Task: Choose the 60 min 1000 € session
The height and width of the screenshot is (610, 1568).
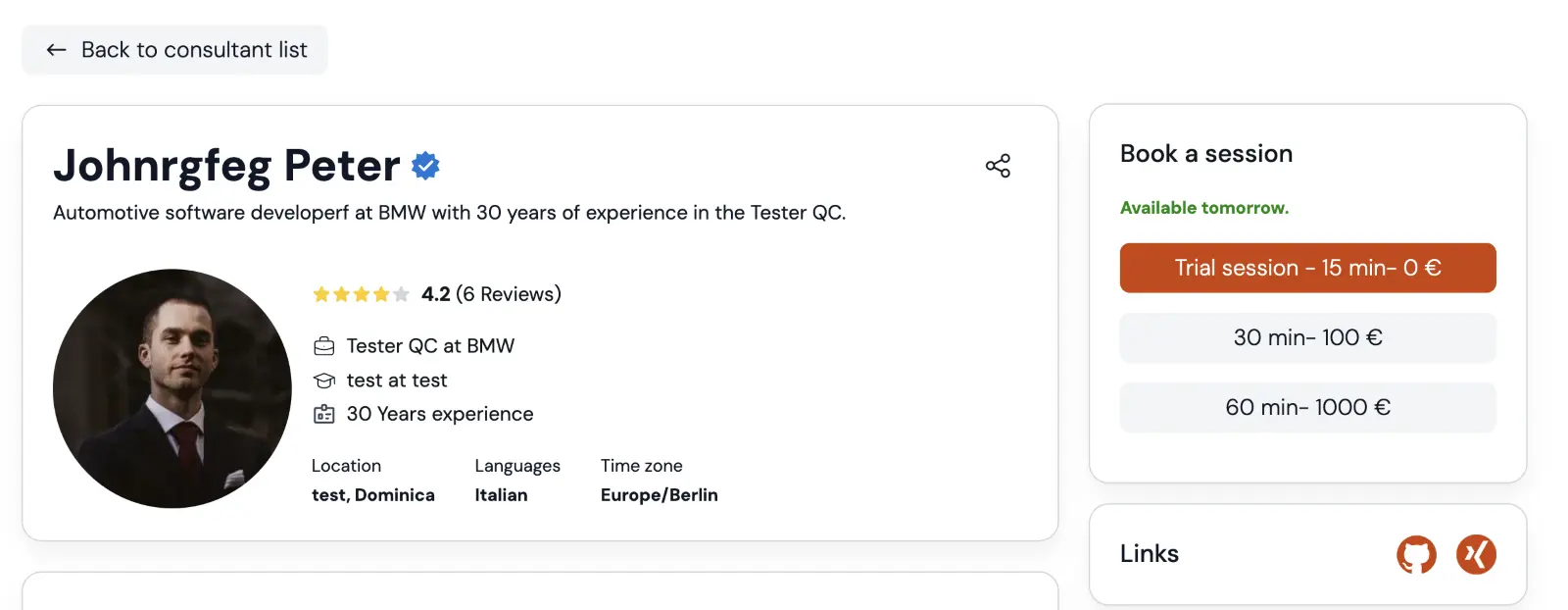Action: click(x=1307, y=407)
